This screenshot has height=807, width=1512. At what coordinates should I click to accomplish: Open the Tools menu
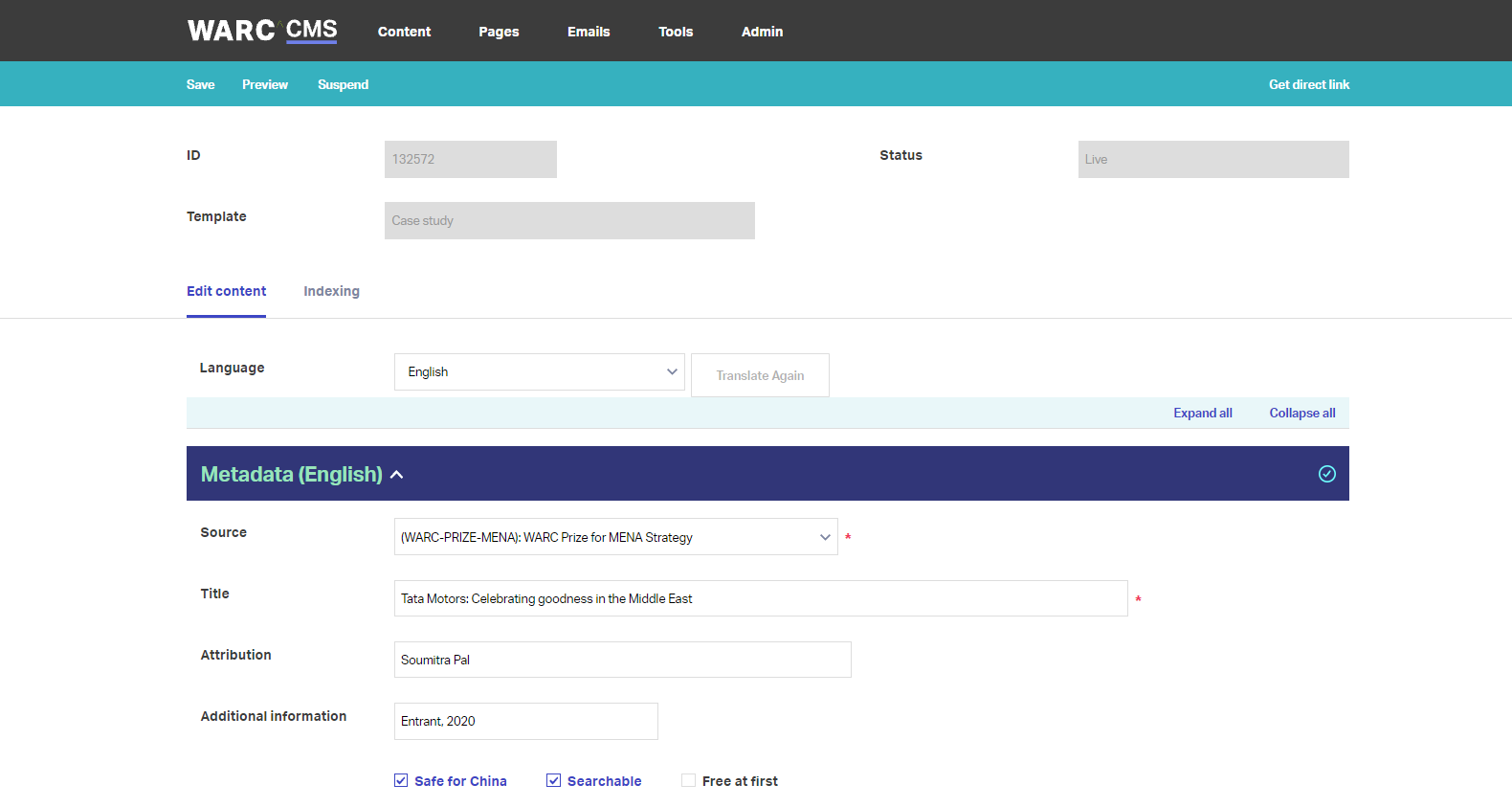676,32
